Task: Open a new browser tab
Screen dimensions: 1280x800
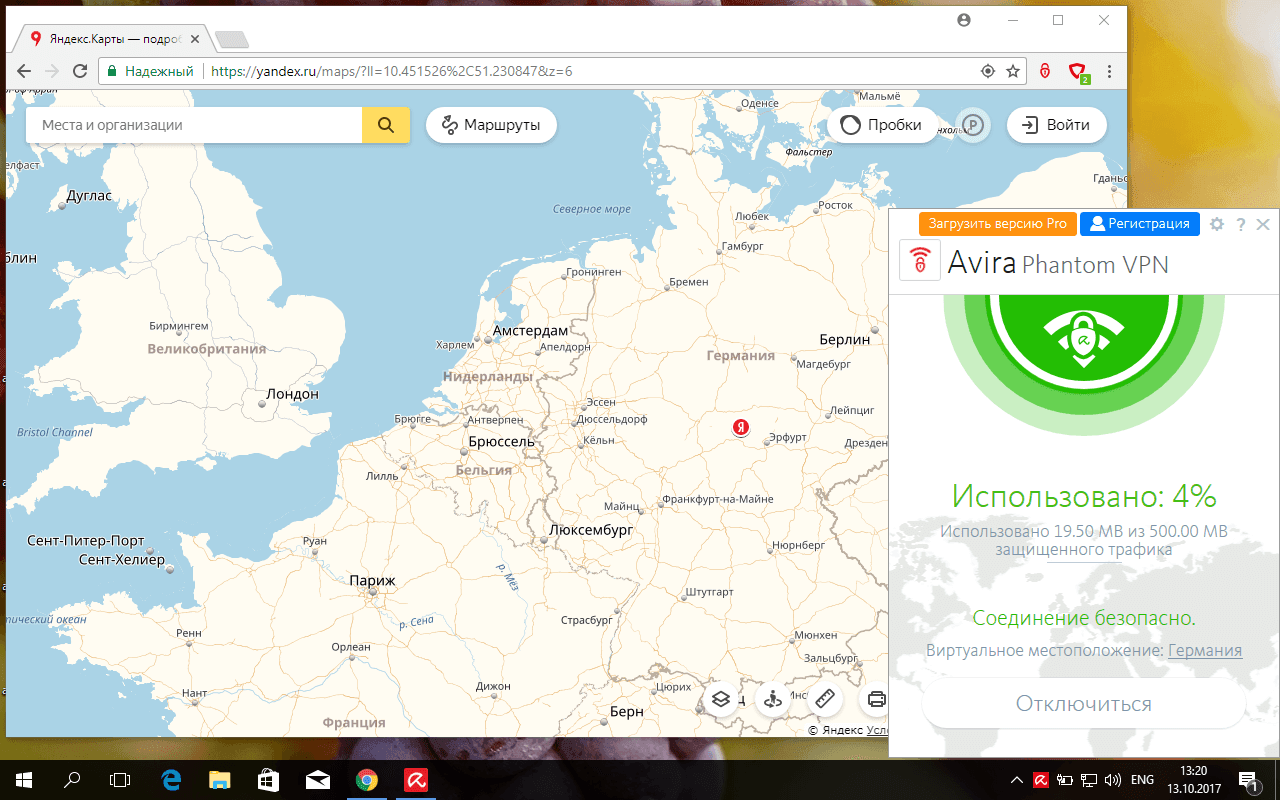Action: (232, 40)
